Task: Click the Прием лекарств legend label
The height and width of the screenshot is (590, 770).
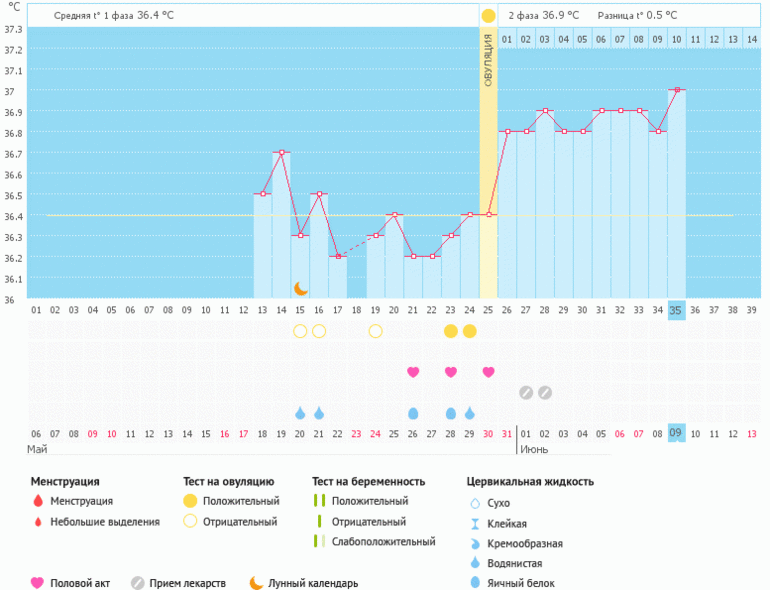Action: [x=188, y=583]
